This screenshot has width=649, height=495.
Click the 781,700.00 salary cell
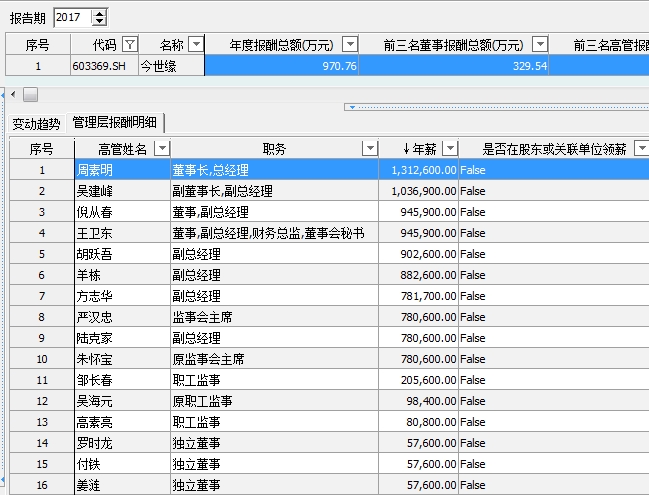point(419,296)
